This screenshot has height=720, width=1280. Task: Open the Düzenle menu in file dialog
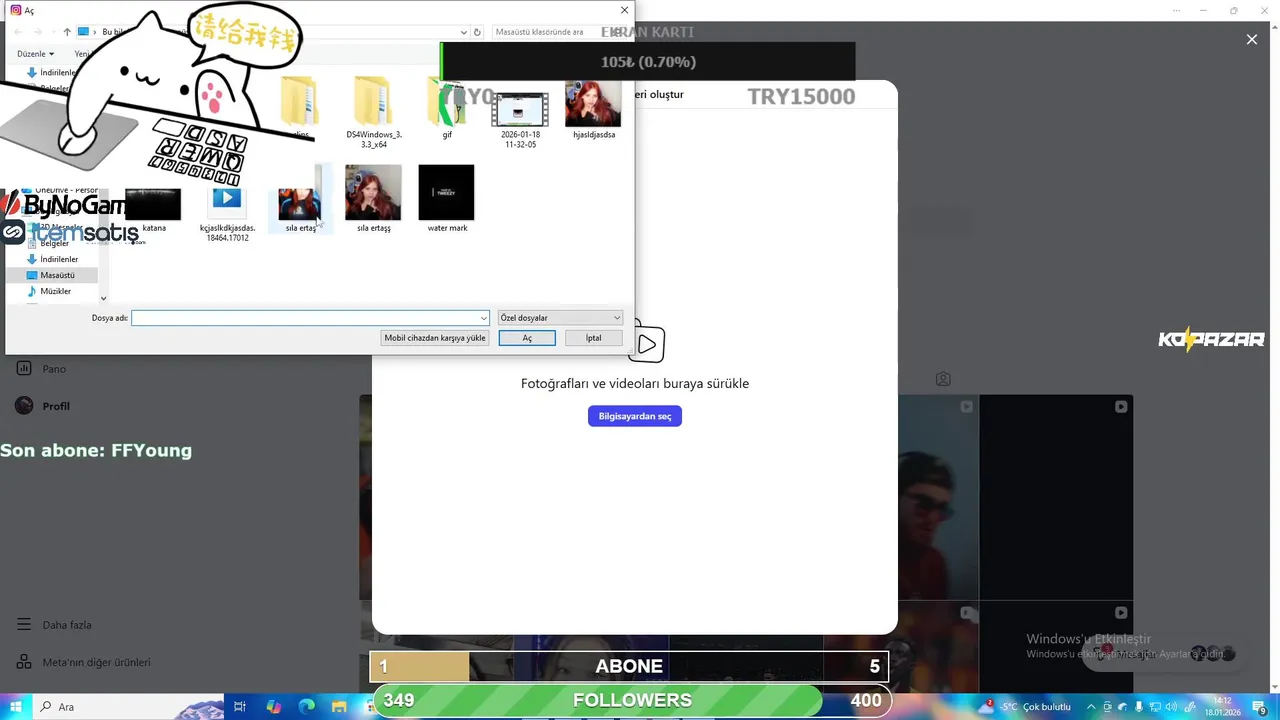click(x=35, y=54)
